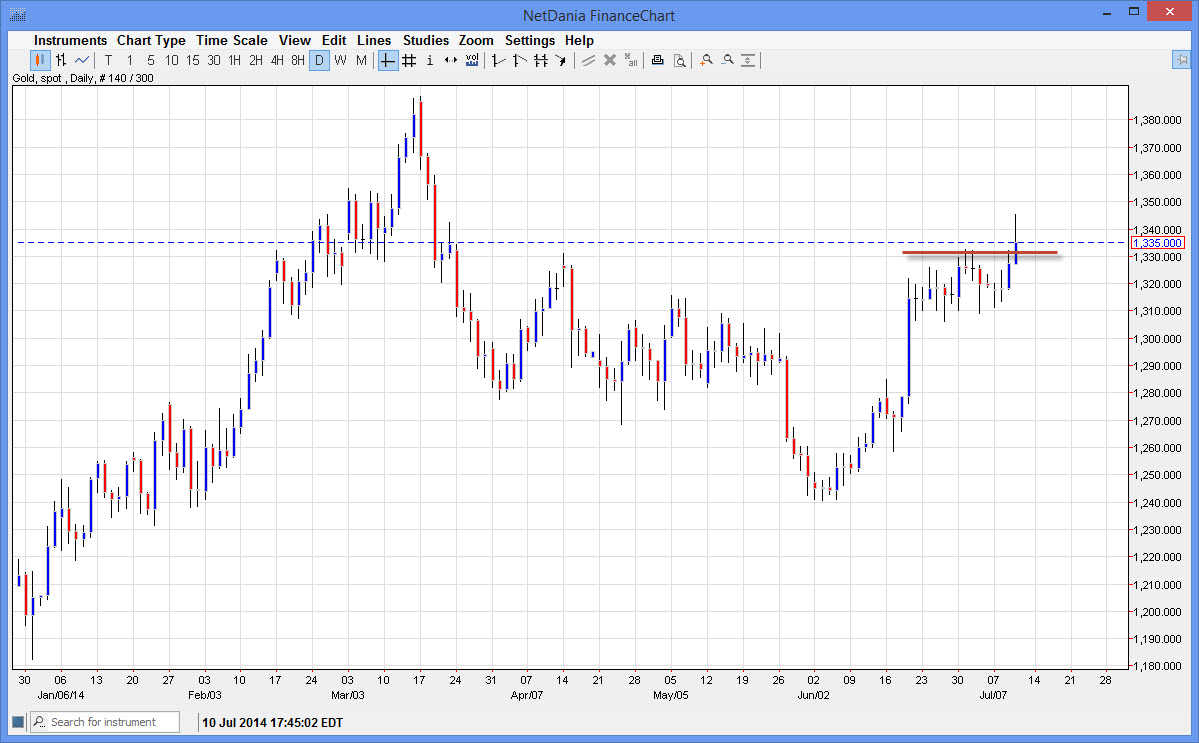Open the Chart Type menu
The image size is (1199, 743).
tap(151, 40)
